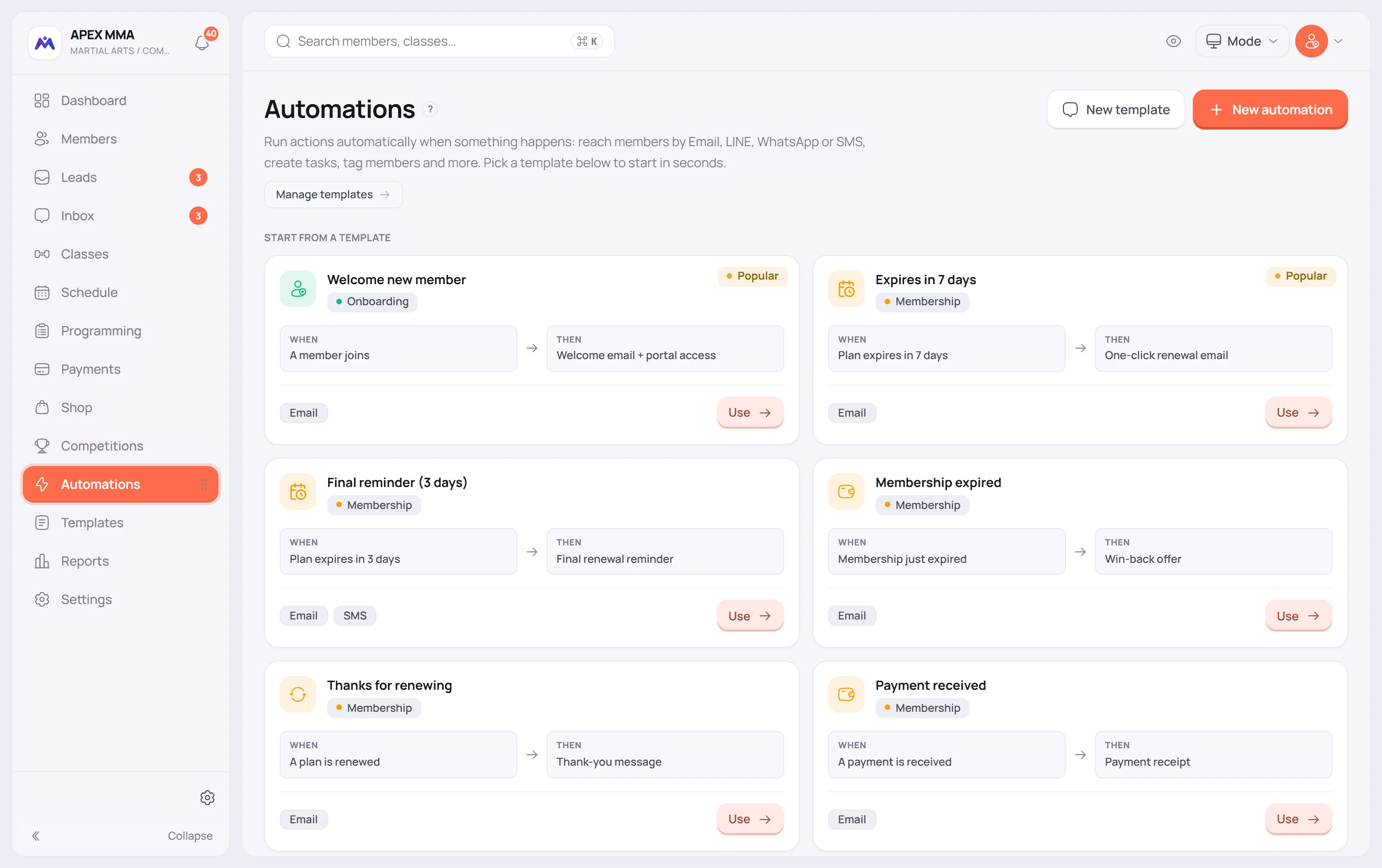Use the Thanks for renewing template
This screenshot has width=1382, height=868.
(749, 819)
